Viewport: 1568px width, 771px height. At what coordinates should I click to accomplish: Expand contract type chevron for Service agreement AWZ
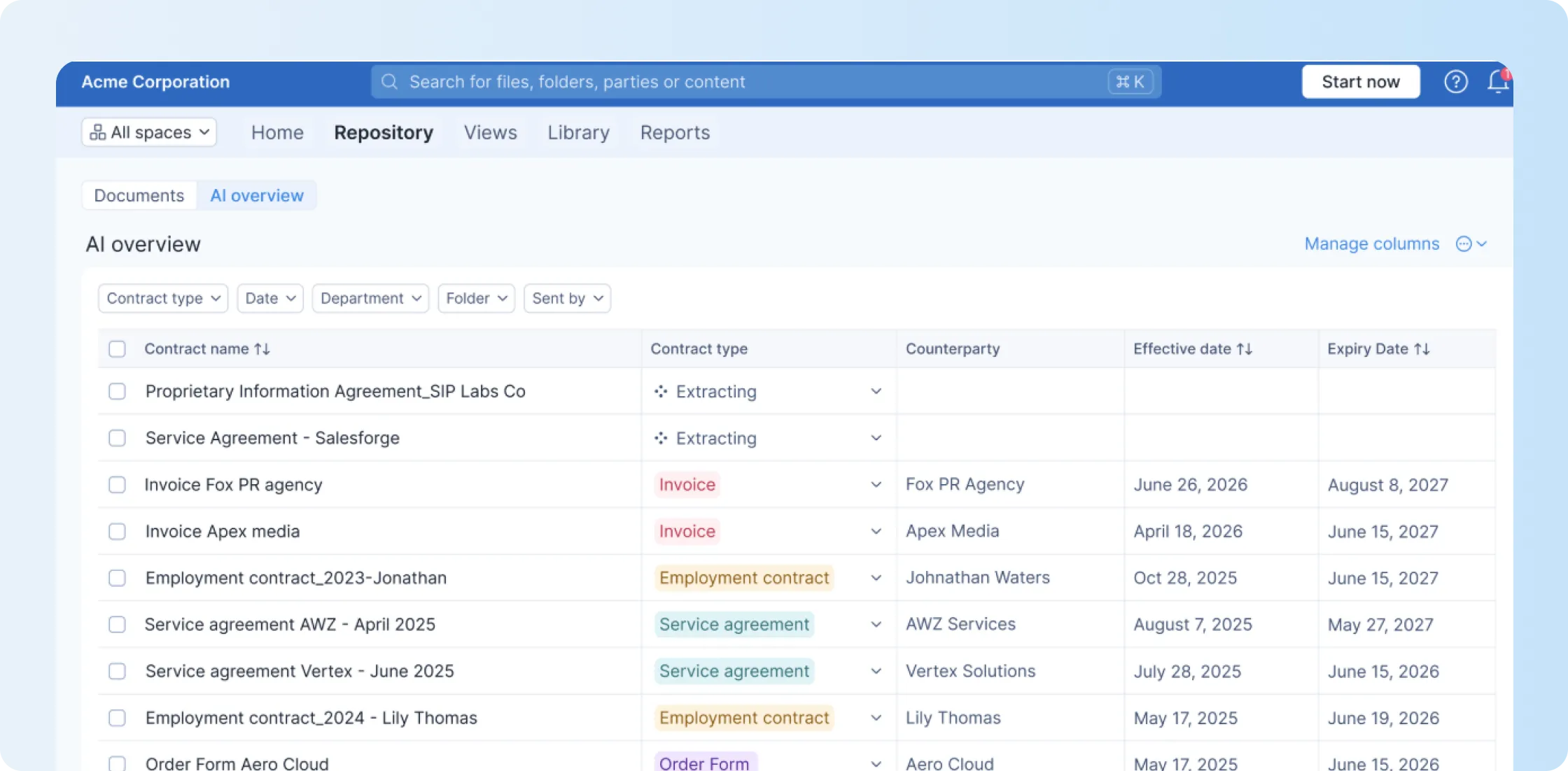876,624
